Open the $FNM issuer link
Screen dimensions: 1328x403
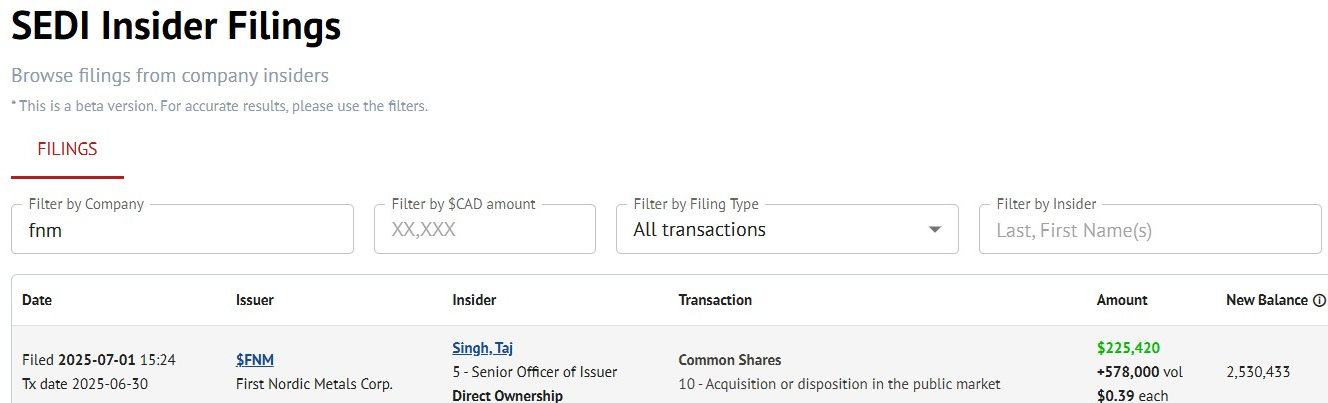pos(255,360)
